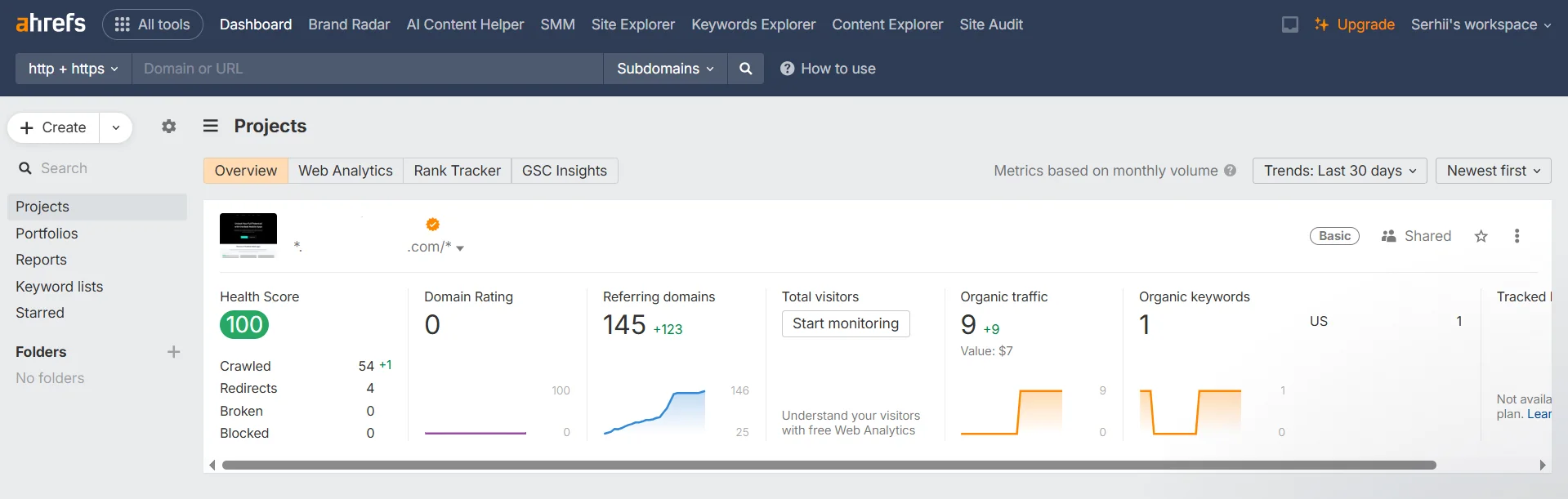This screenshot has width=1568, height=499.
Task: Open the How to use help
Action: tap(828, 69)
